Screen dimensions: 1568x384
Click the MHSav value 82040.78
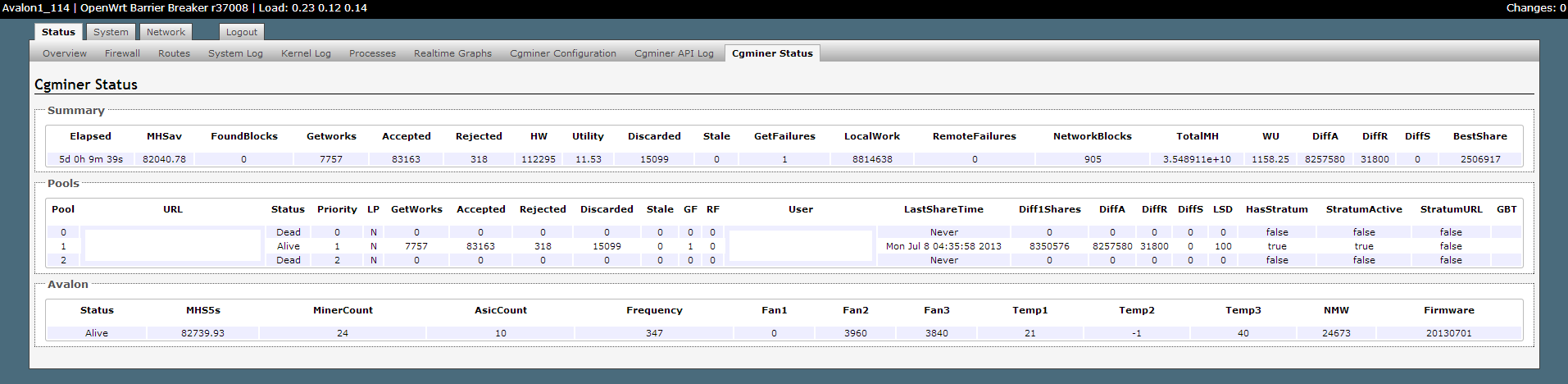pyautogui.click(x=164, y=159)
